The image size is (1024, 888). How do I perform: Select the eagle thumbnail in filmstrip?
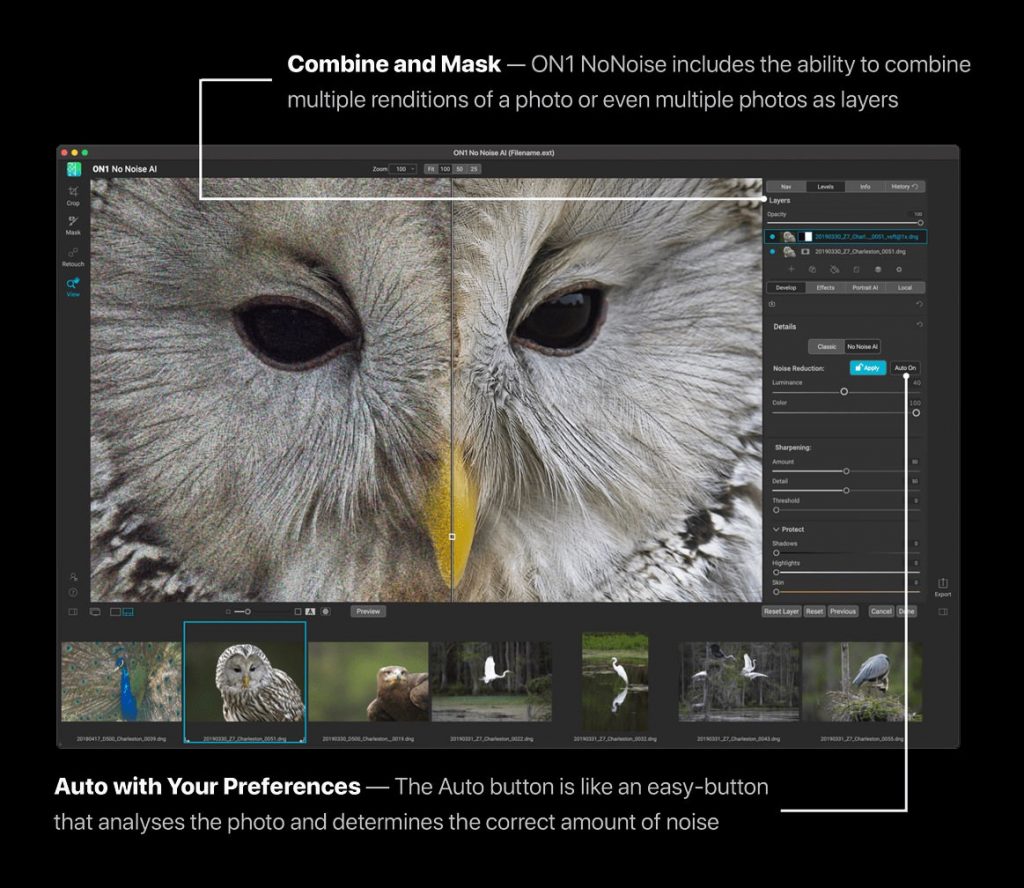tap(368, 682)
